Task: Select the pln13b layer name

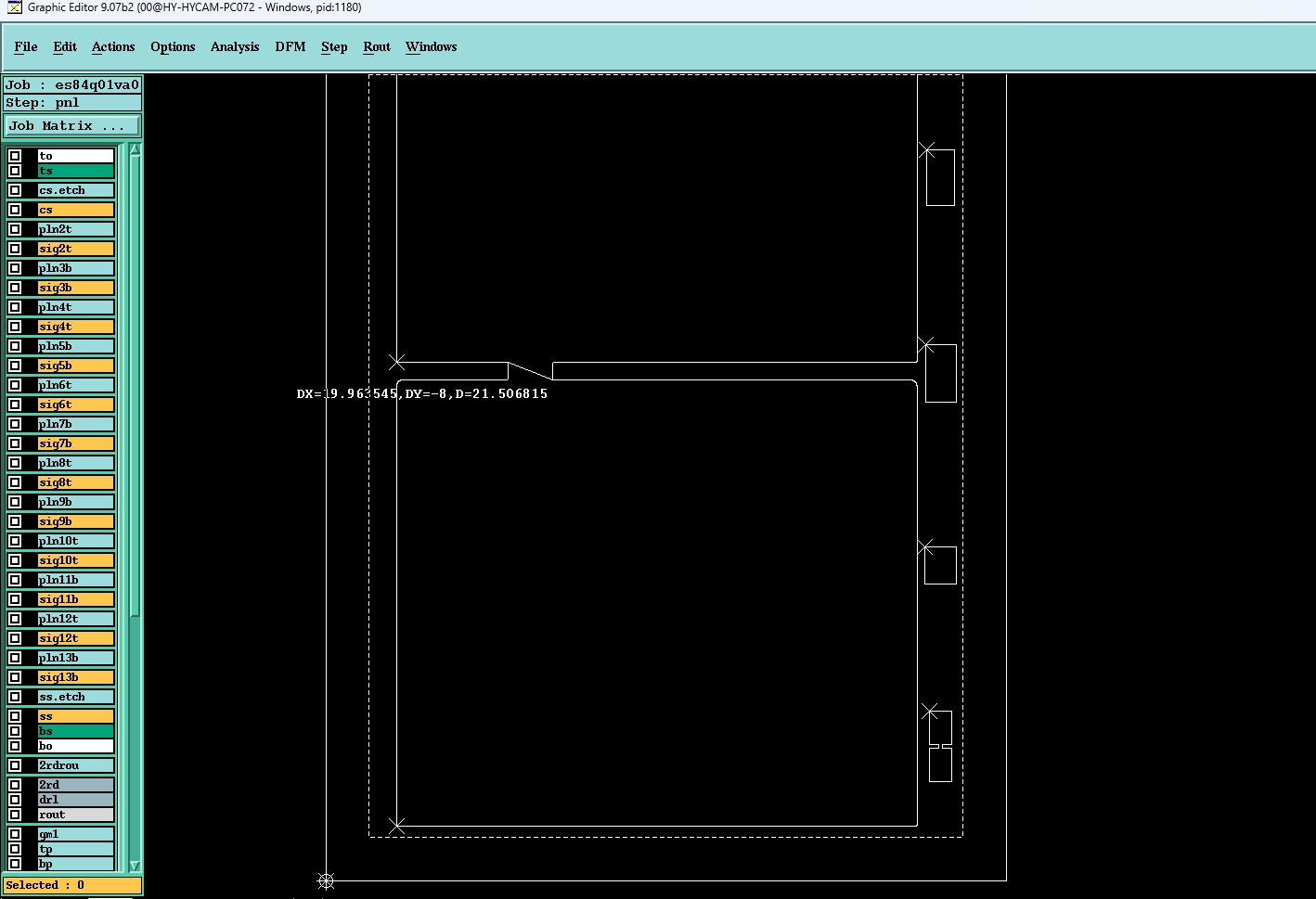Action: tap(76, 658)
